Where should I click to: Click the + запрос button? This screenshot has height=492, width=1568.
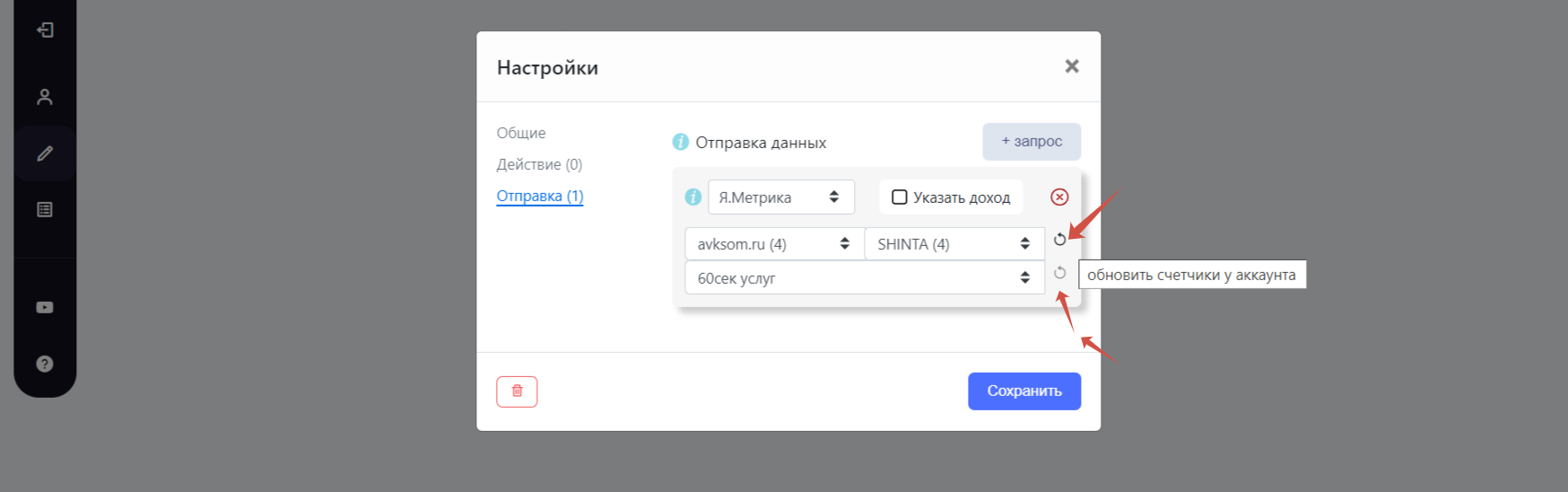1032,142
